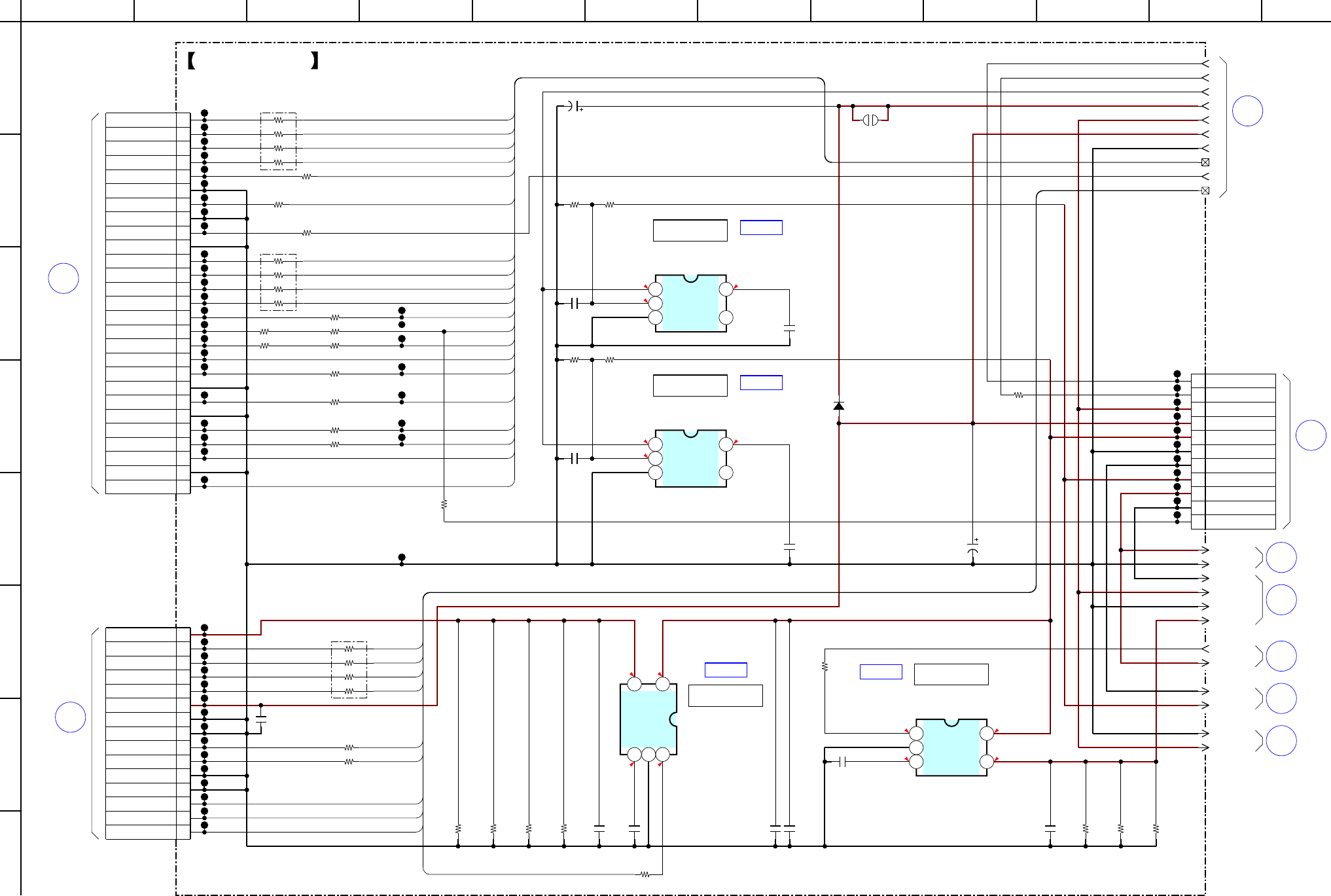1331x896 pixels.
Task: Click the polarized capacitor at top center
Action: pyautogui.click(x=573, y=106)
